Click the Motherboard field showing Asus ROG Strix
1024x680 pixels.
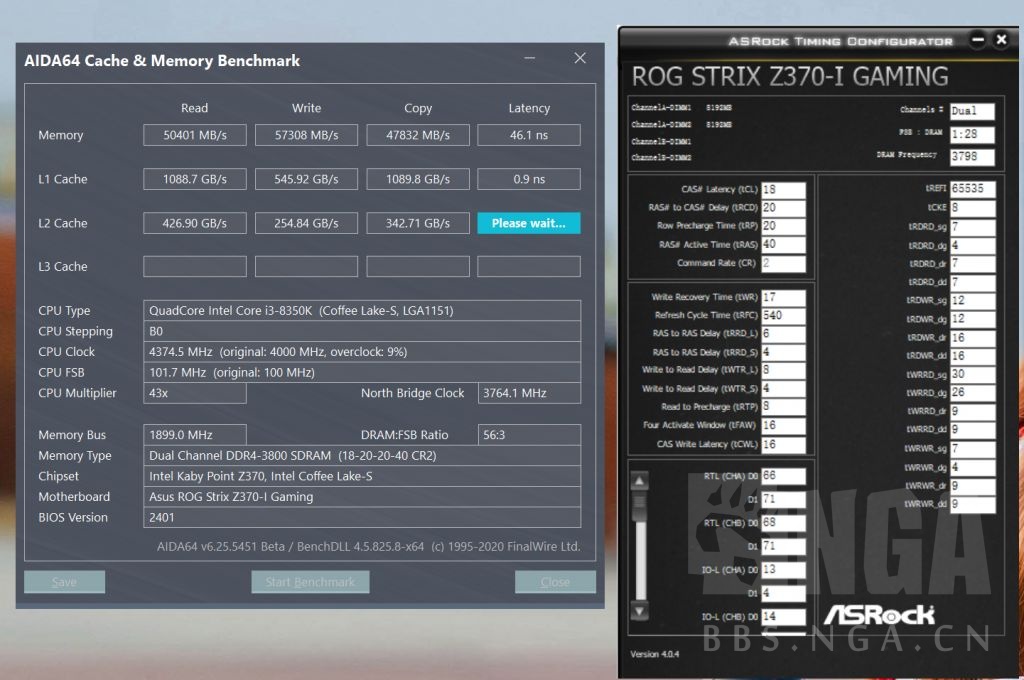coord(362,496)
